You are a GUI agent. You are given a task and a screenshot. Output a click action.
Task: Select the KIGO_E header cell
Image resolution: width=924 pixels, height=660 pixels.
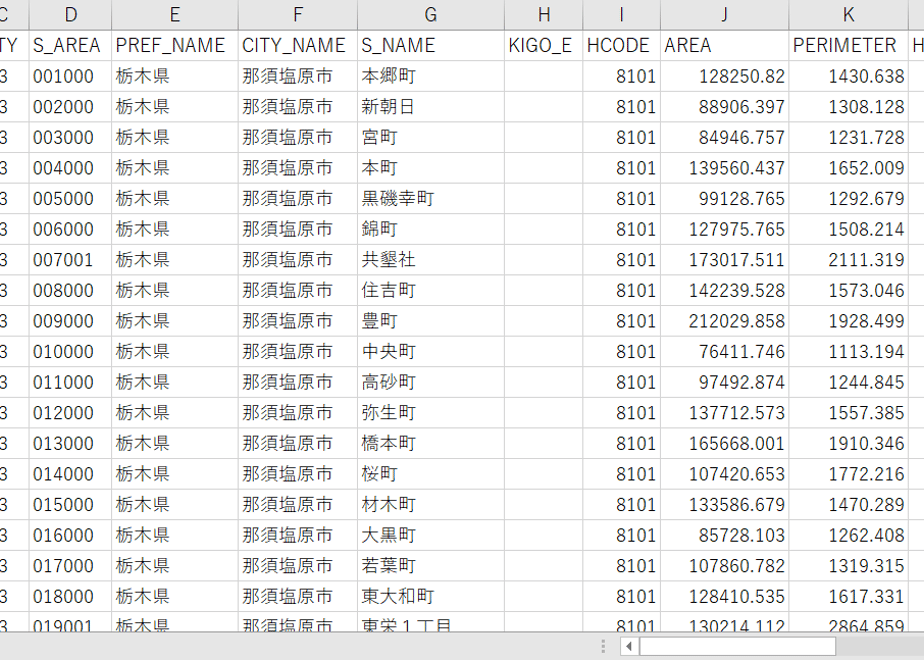click(x=543, y=45)
